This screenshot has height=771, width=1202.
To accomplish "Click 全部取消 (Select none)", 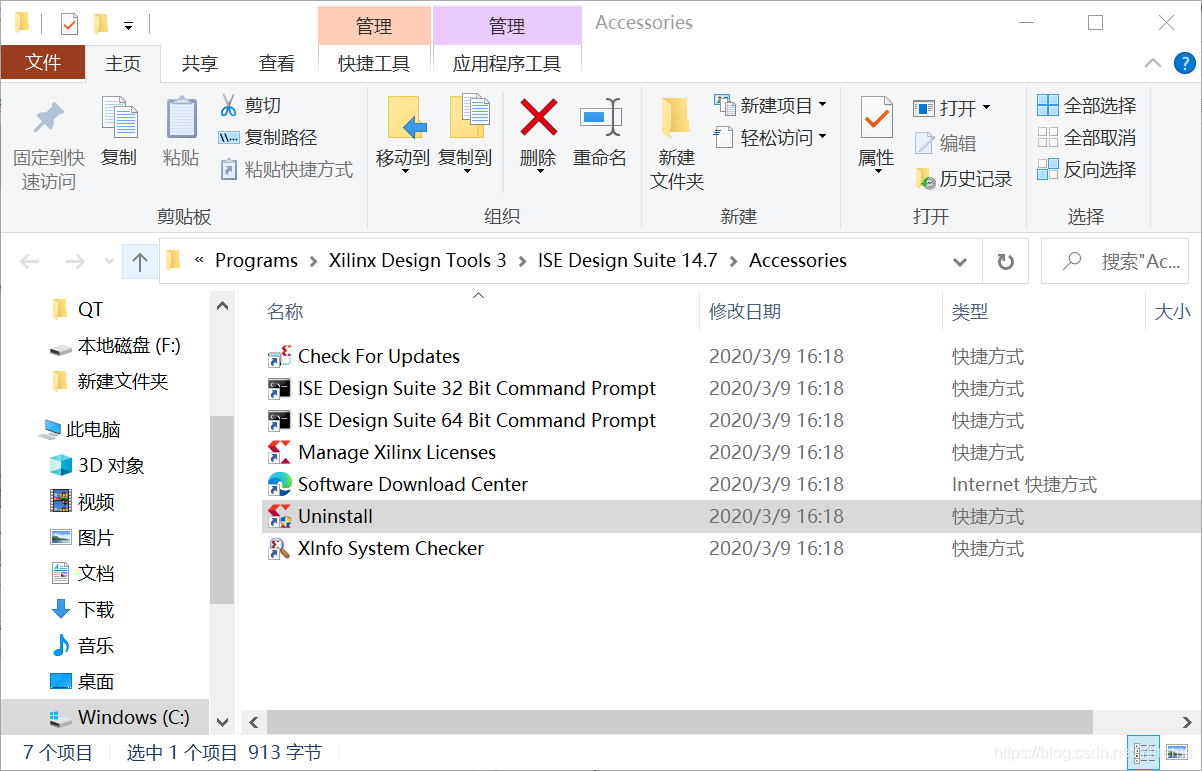I will click(1087, 137).
